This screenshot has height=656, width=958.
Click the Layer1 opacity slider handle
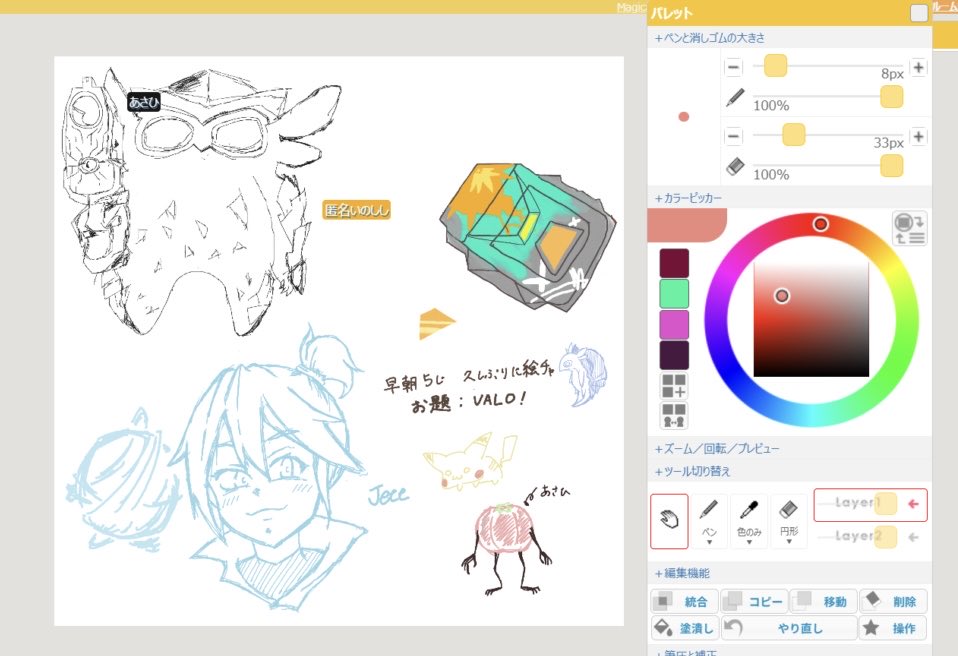click(885, 504)
